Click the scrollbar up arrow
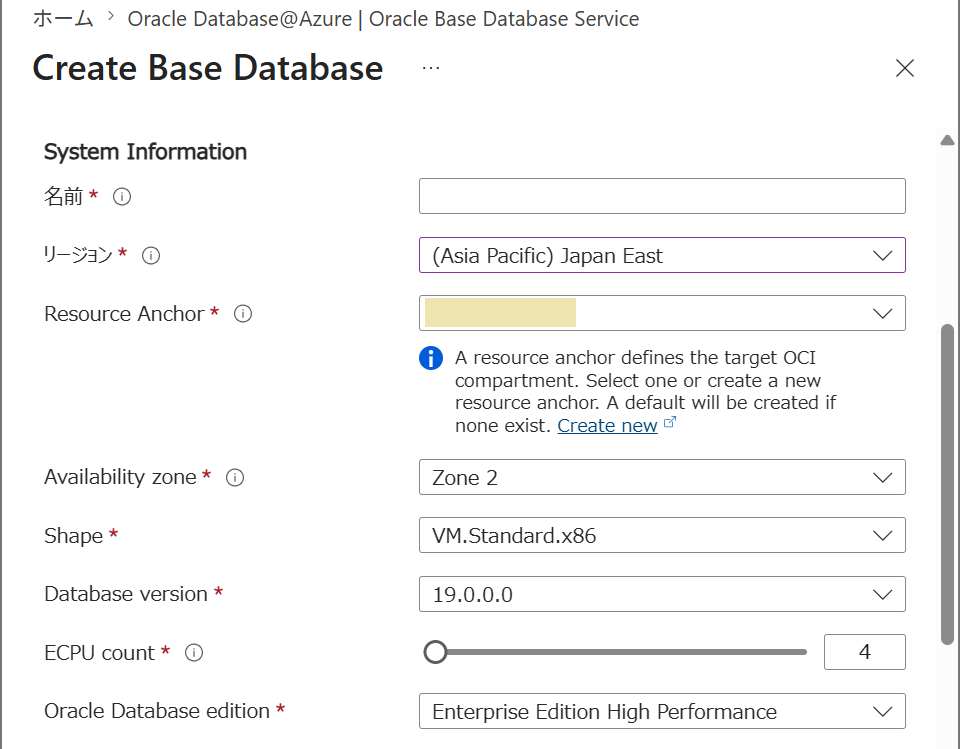 947,140
